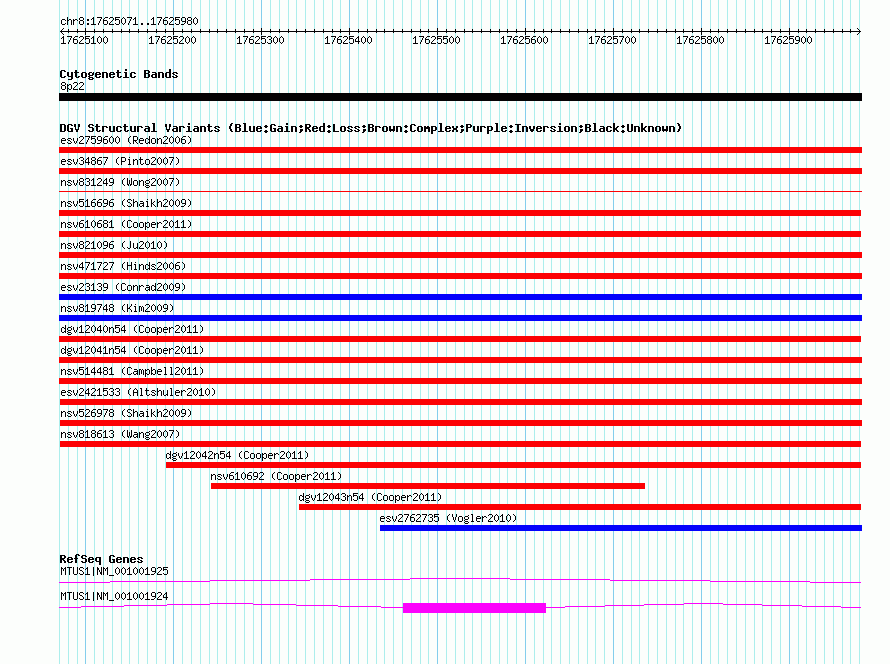Select the nsv831249 (Wong2007) label
The image size is (890, 664).
tap(120, 182)
